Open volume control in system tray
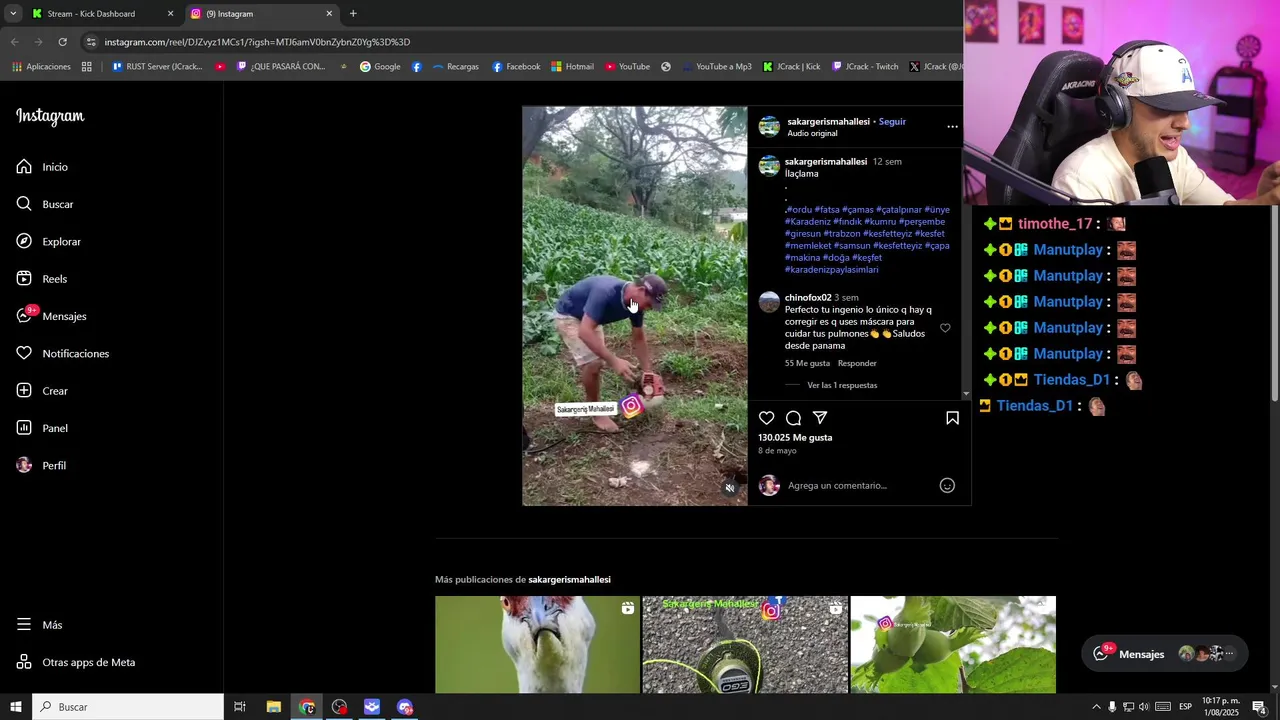The width and height of the screenshot is (1280, 720). tap(1144, 707)
